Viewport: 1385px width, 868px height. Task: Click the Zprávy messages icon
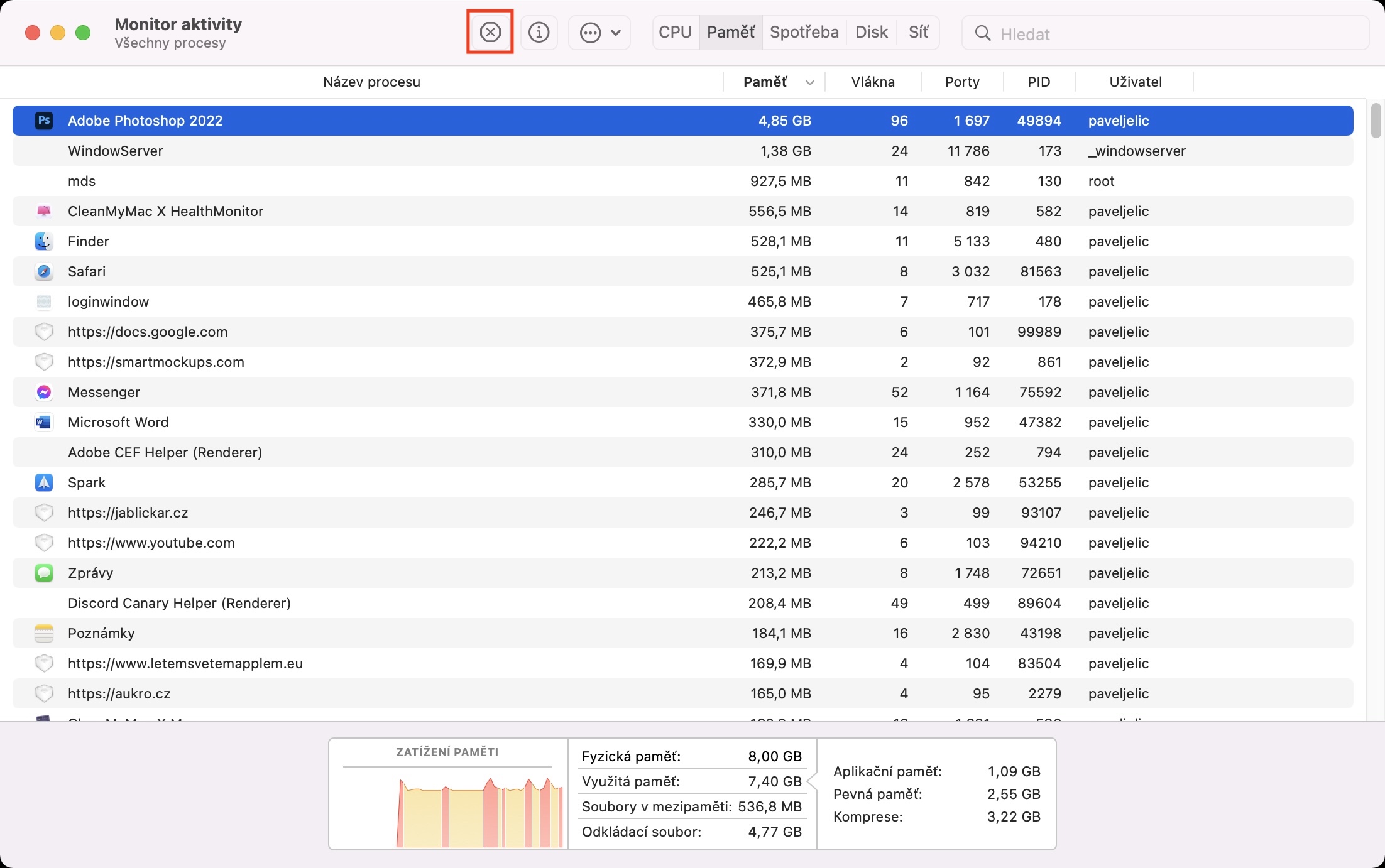(x=44, y=573)
